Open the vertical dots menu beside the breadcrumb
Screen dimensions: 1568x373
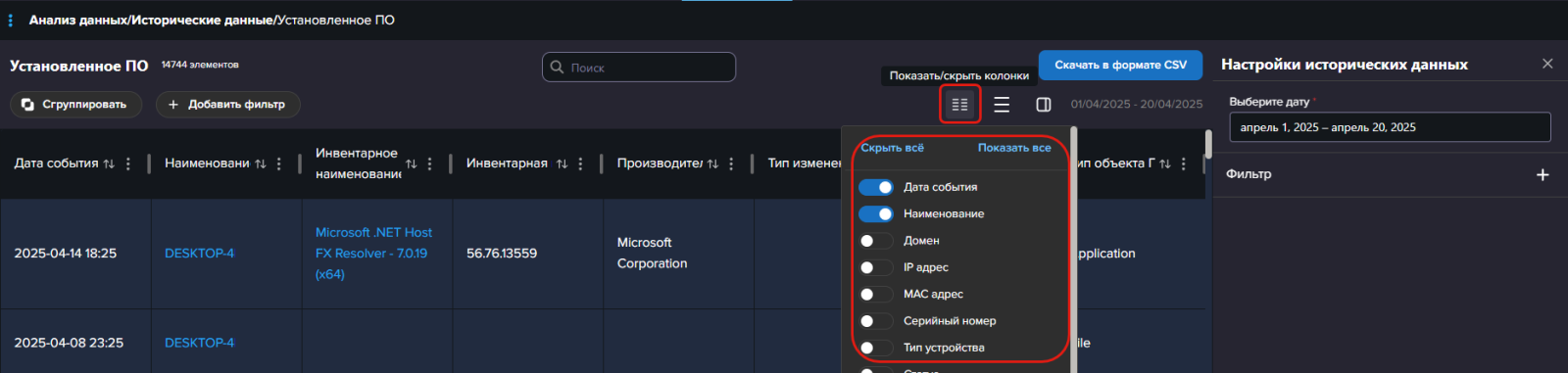(10, 20)
